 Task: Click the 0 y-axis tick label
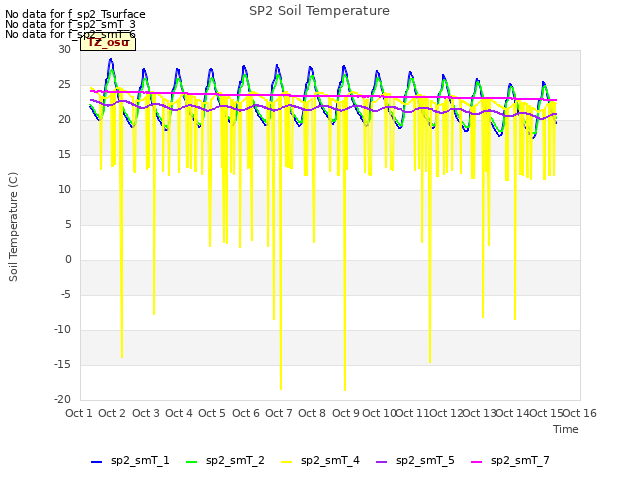(68, 260)
